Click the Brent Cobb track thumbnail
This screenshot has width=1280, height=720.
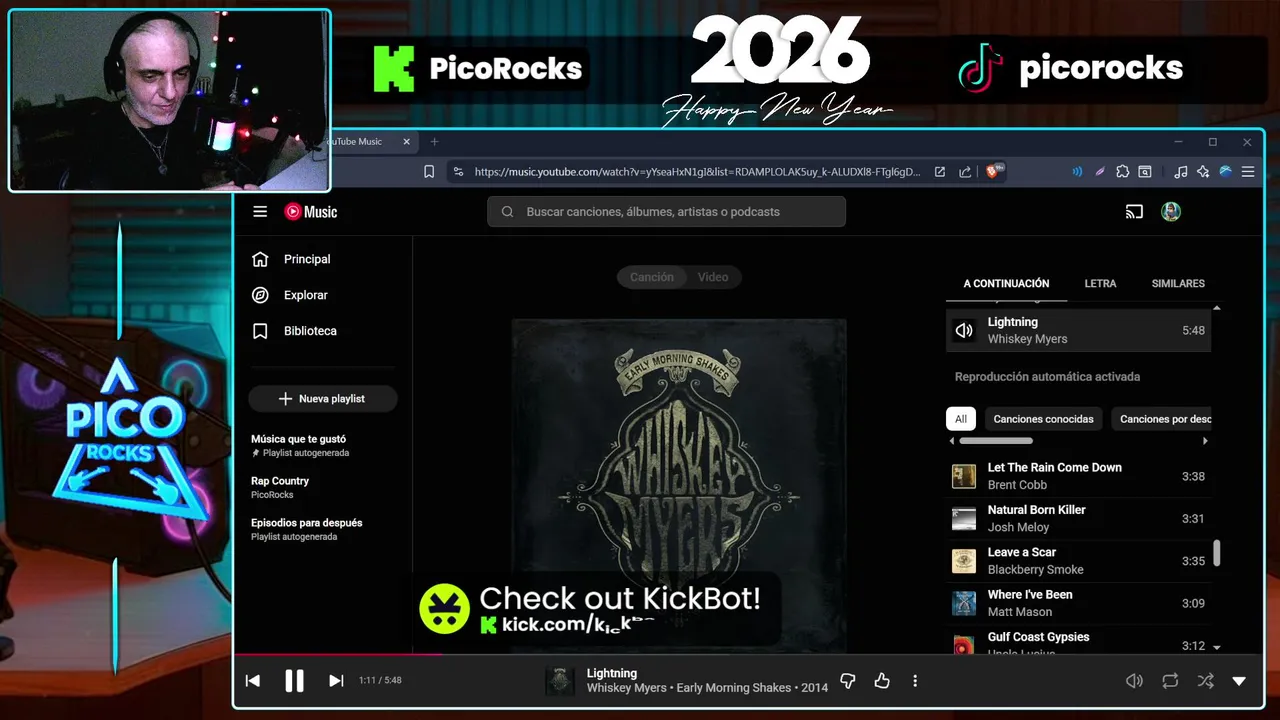[x=964, y=476]
